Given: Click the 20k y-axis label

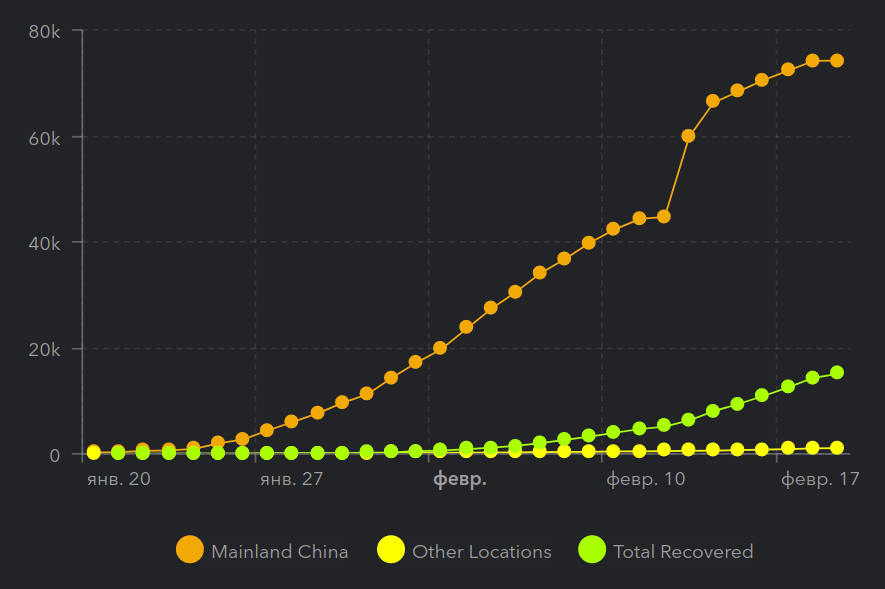Looking at the screenshot, I should (x=44, y=349).
